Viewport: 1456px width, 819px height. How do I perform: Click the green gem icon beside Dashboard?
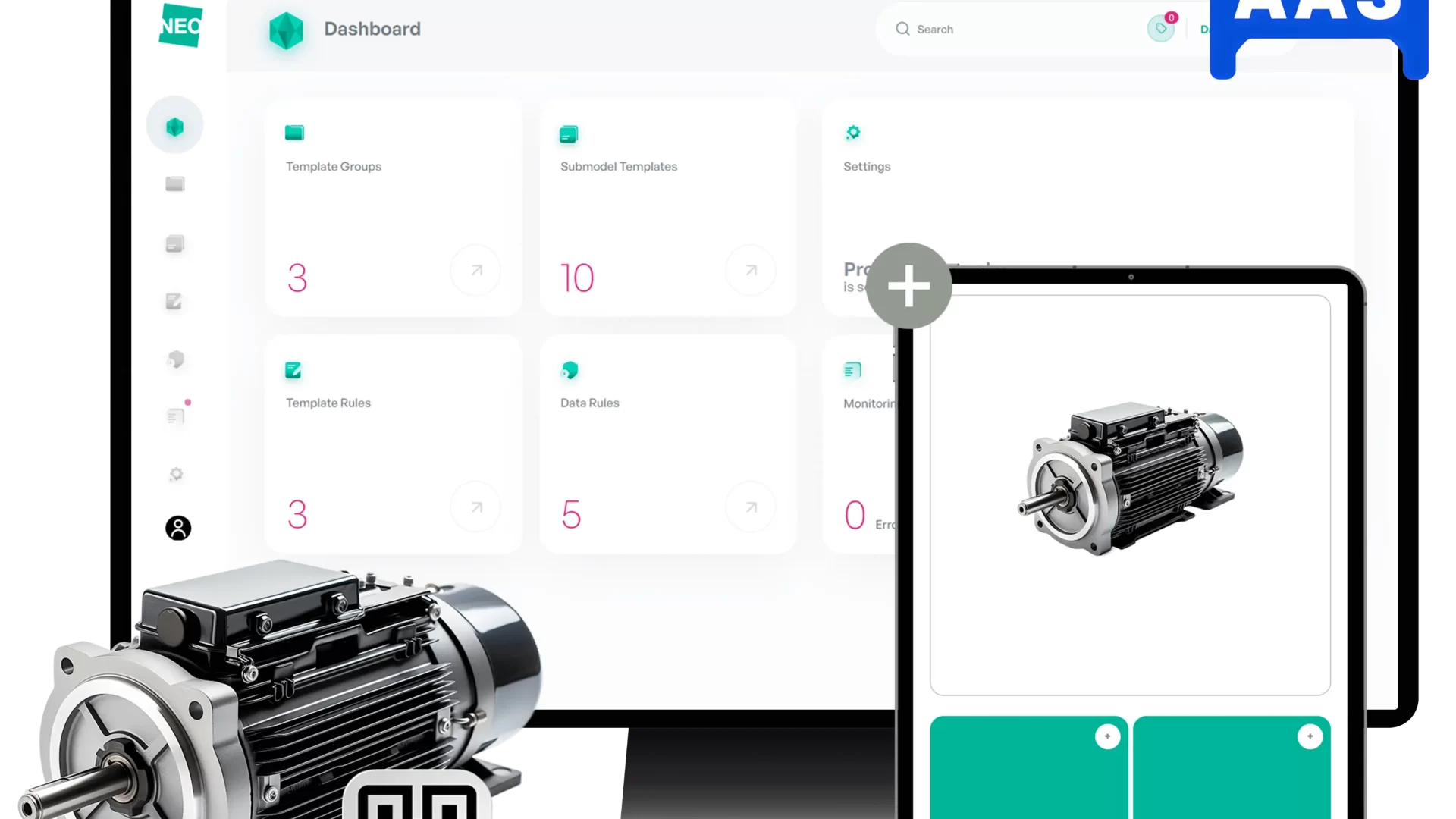[x=286, y=31]
